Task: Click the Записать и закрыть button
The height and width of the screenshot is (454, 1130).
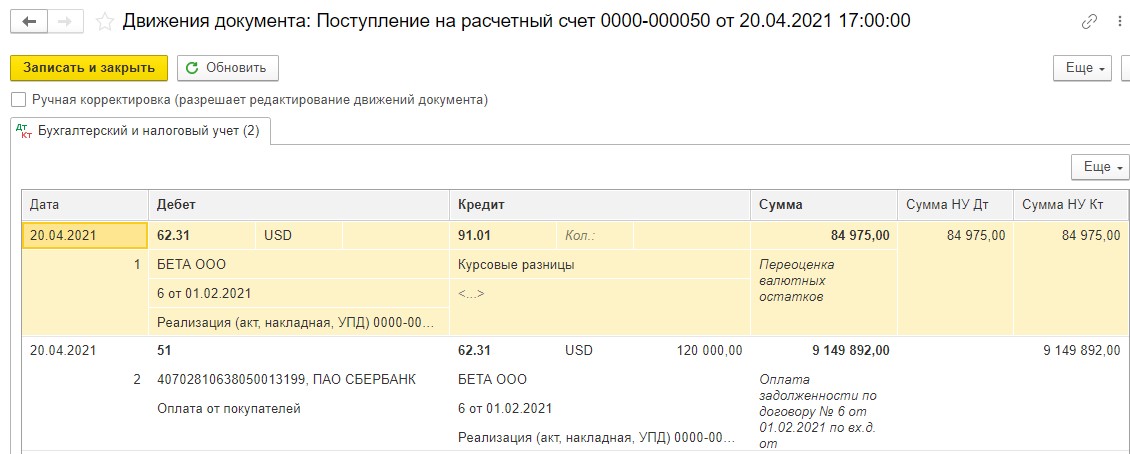Action: [x=89, y=68]
